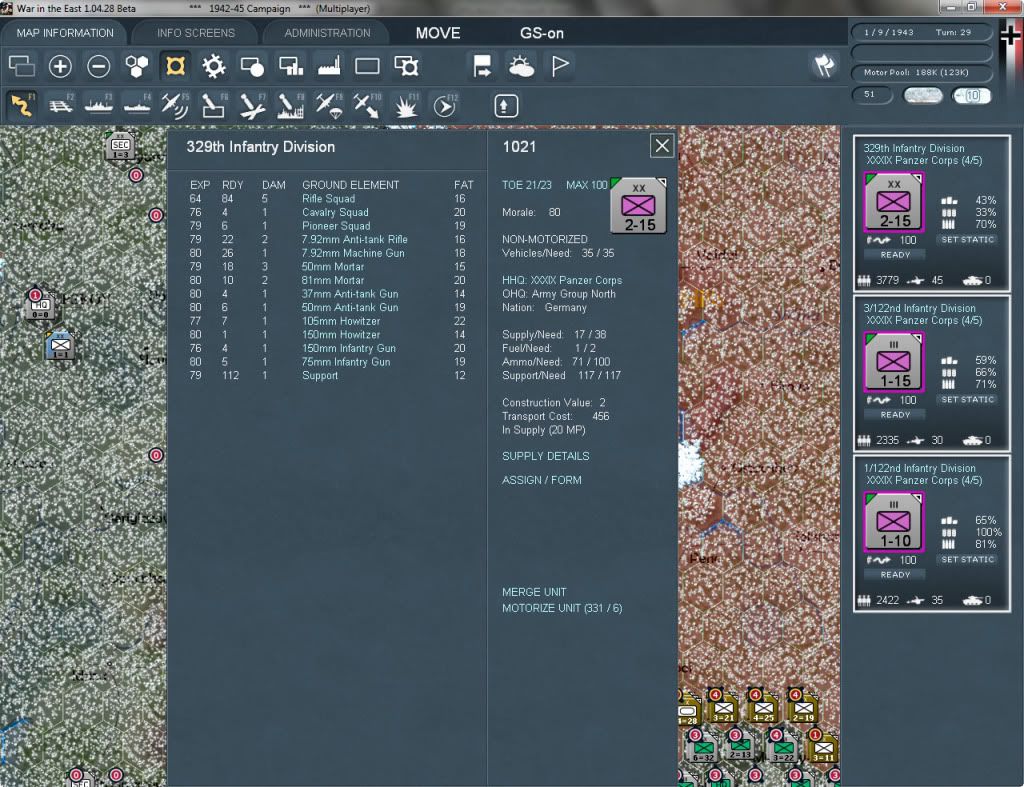Select 3/122nd Infantry Division 1-15 counter
Screen dimensions: 1024x787
[x=894, y=362]
